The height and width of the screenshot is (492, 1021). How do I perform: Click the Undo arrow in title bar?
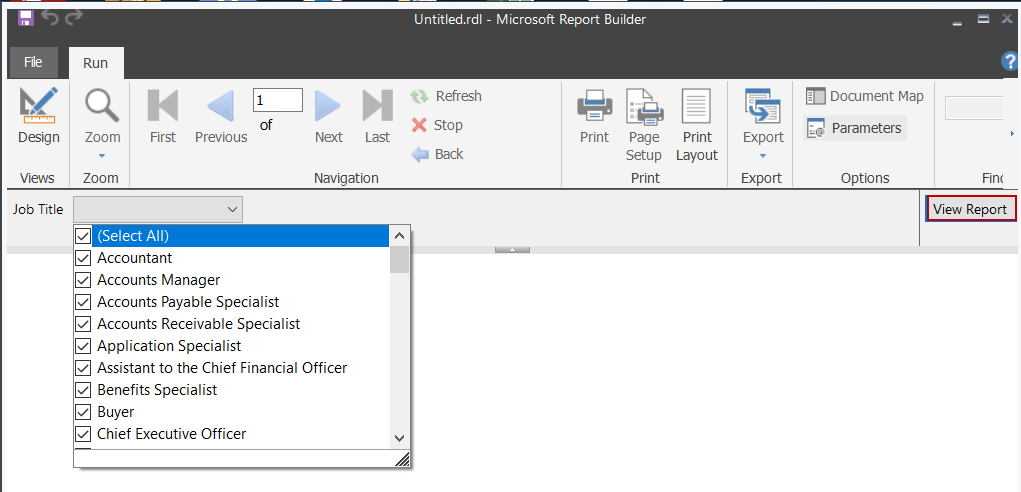point(49,18)
